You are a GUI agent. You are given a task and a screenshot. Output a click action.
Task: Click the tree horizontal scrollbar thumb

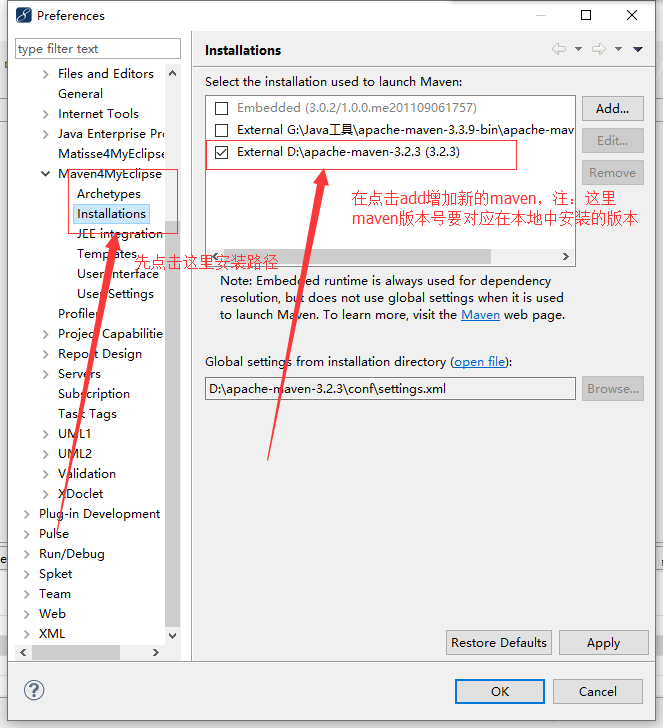76,652
